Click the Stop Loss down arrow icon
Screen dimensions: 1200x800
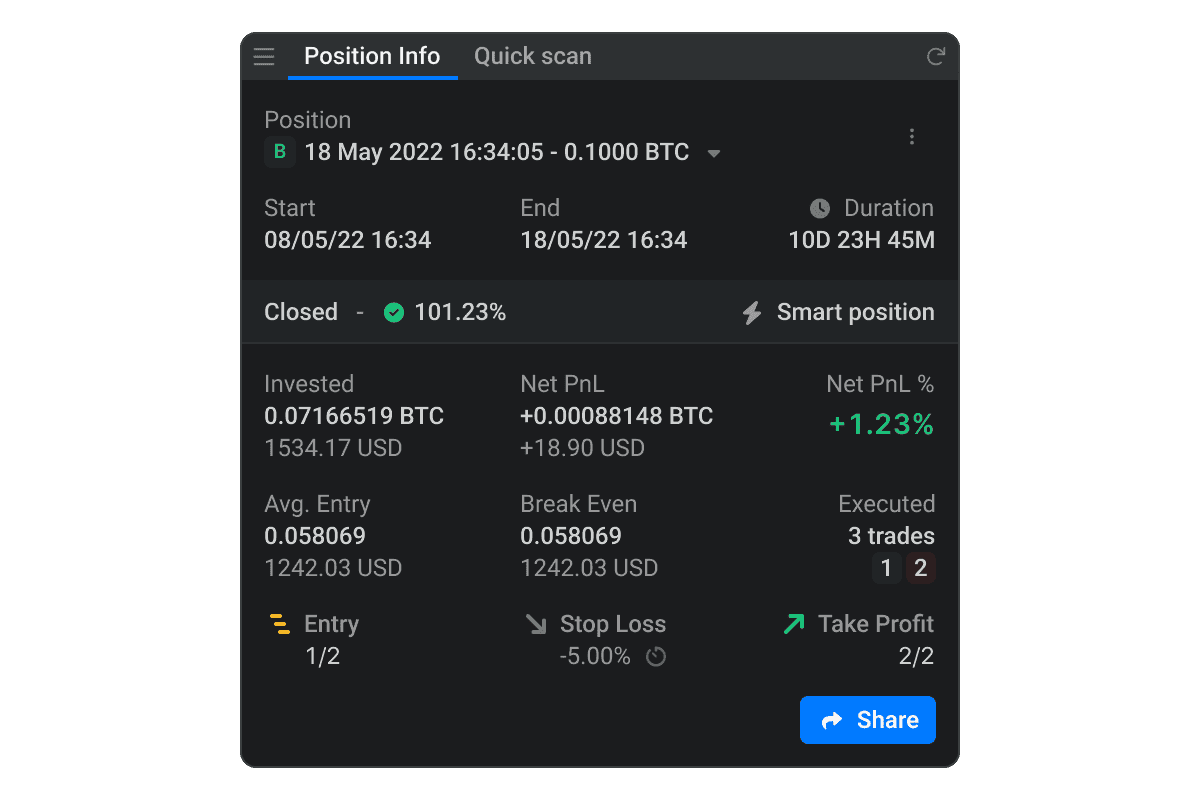[x=536, y=625]
